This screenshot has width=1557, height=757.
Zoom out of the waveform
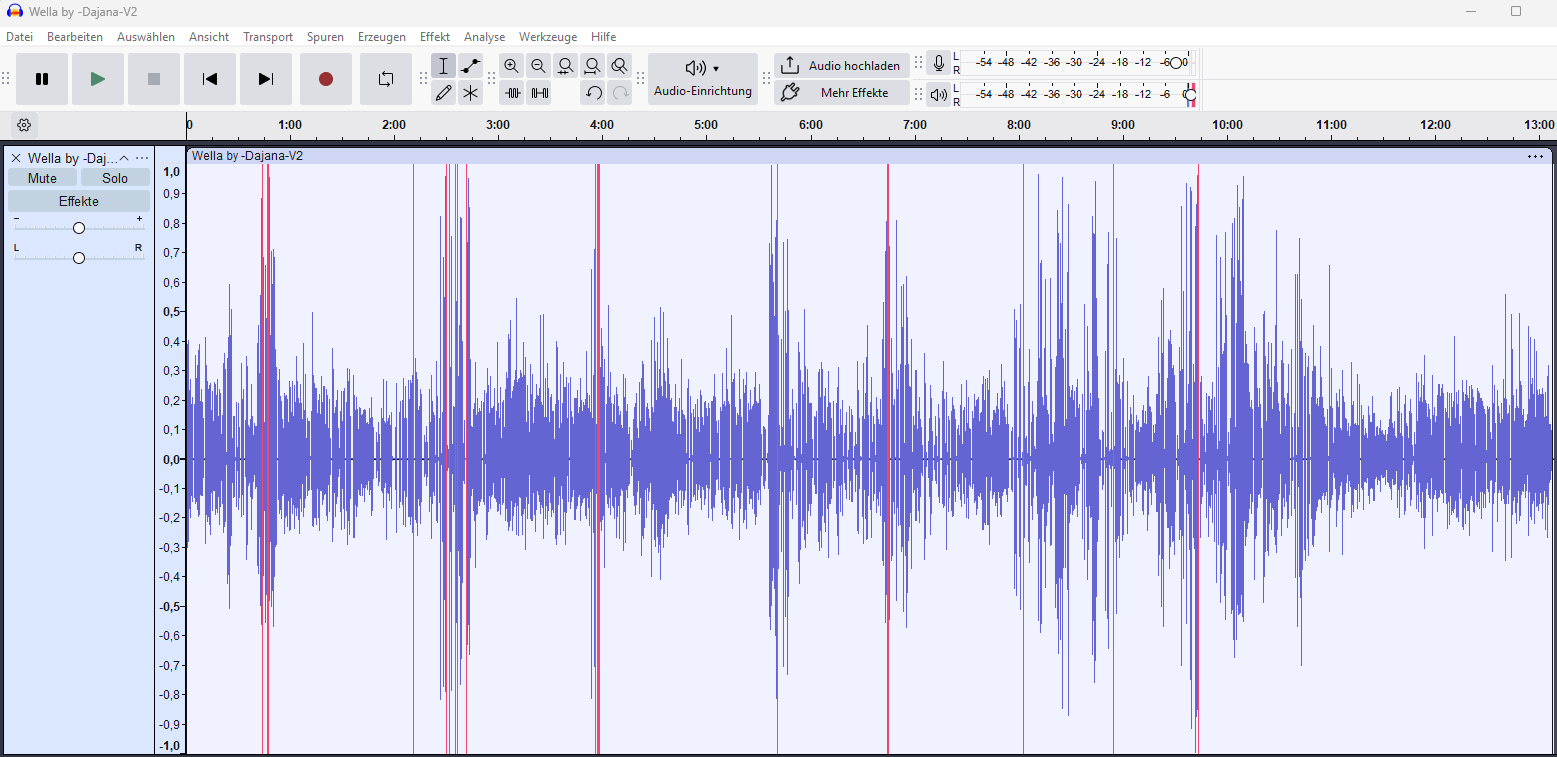coord(539,66)
